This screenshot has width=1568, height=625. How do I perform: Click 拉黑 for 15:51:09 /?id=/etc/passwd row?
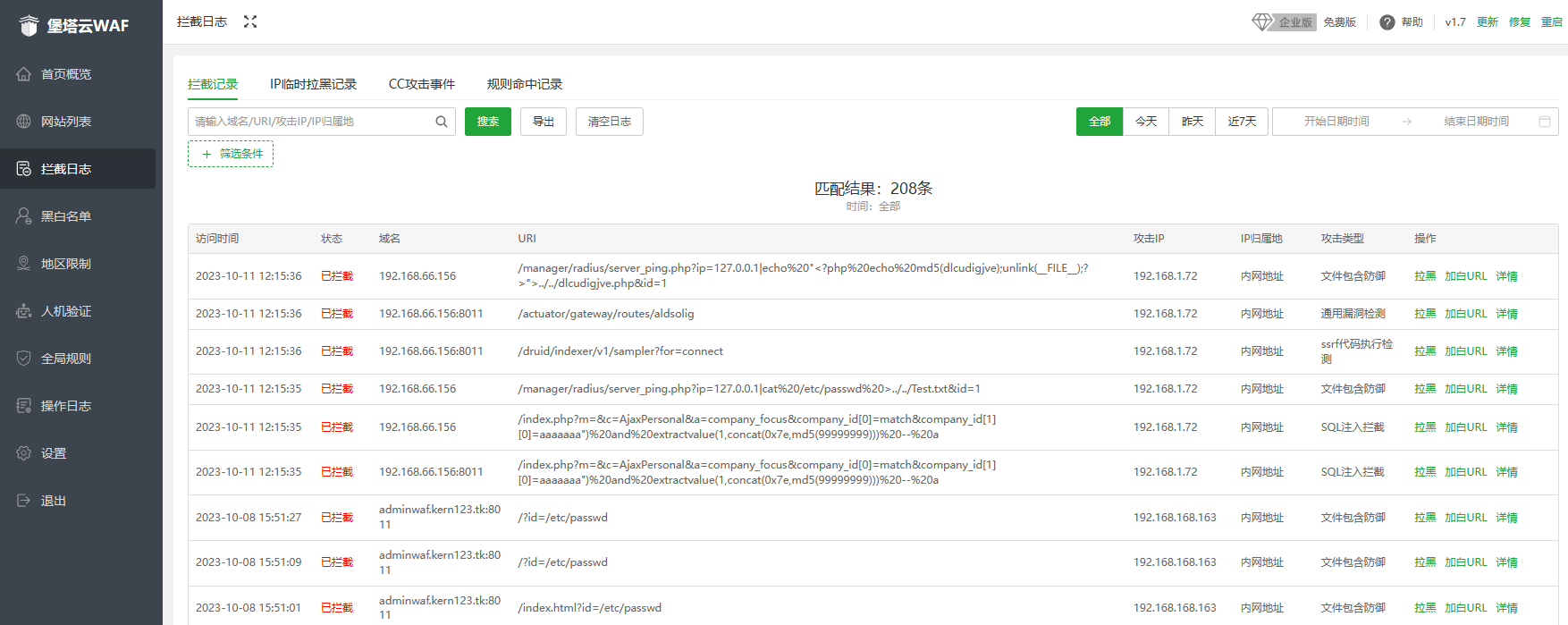point(1425,562)
